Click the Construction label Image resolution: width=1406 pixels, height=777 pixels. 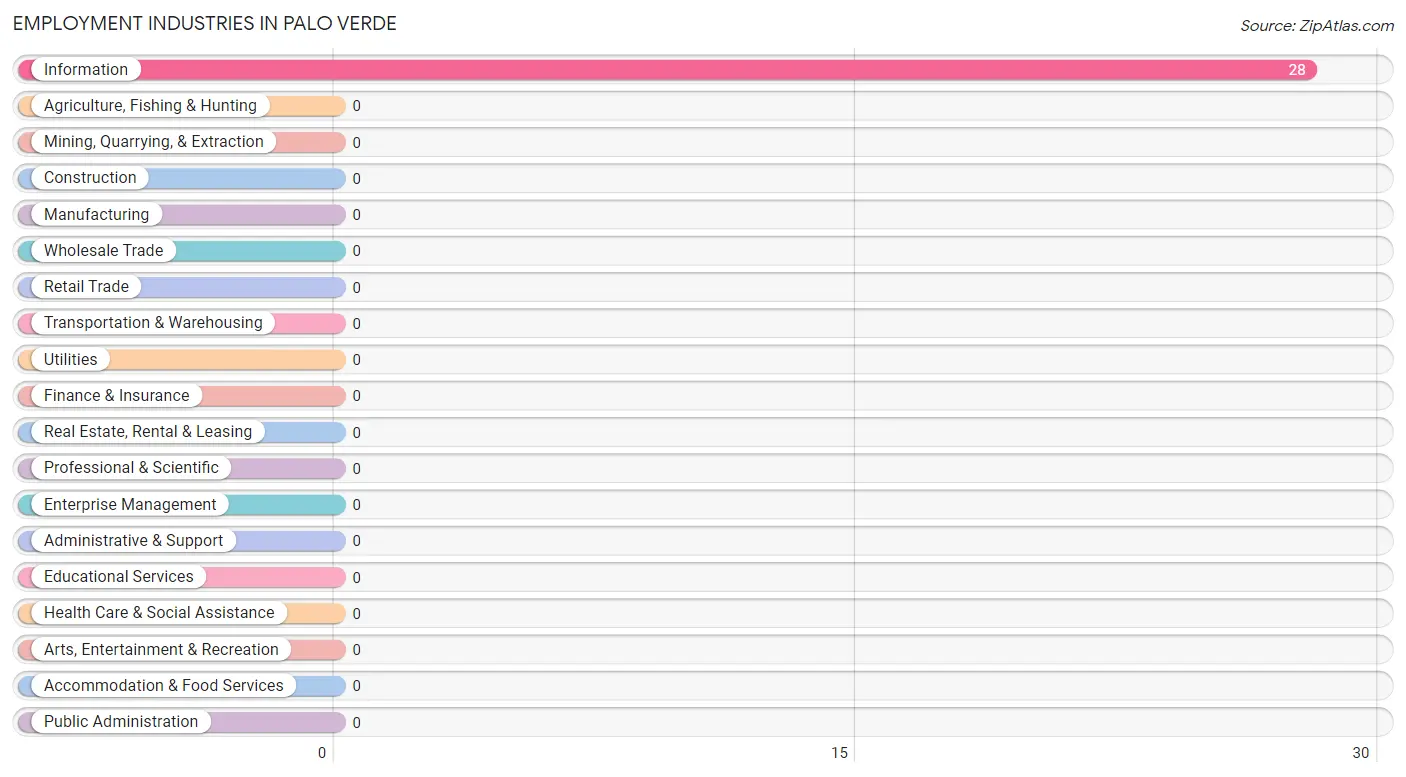[x=90, y=178]
